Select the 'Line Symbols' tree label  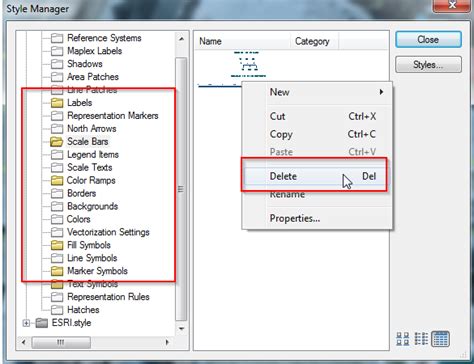point(92,258)
